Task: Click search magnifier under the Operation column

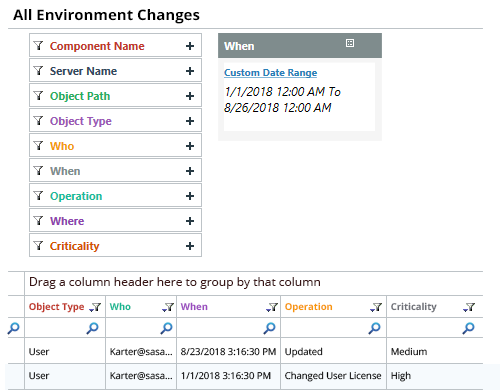Action: (x=374, y=328)
